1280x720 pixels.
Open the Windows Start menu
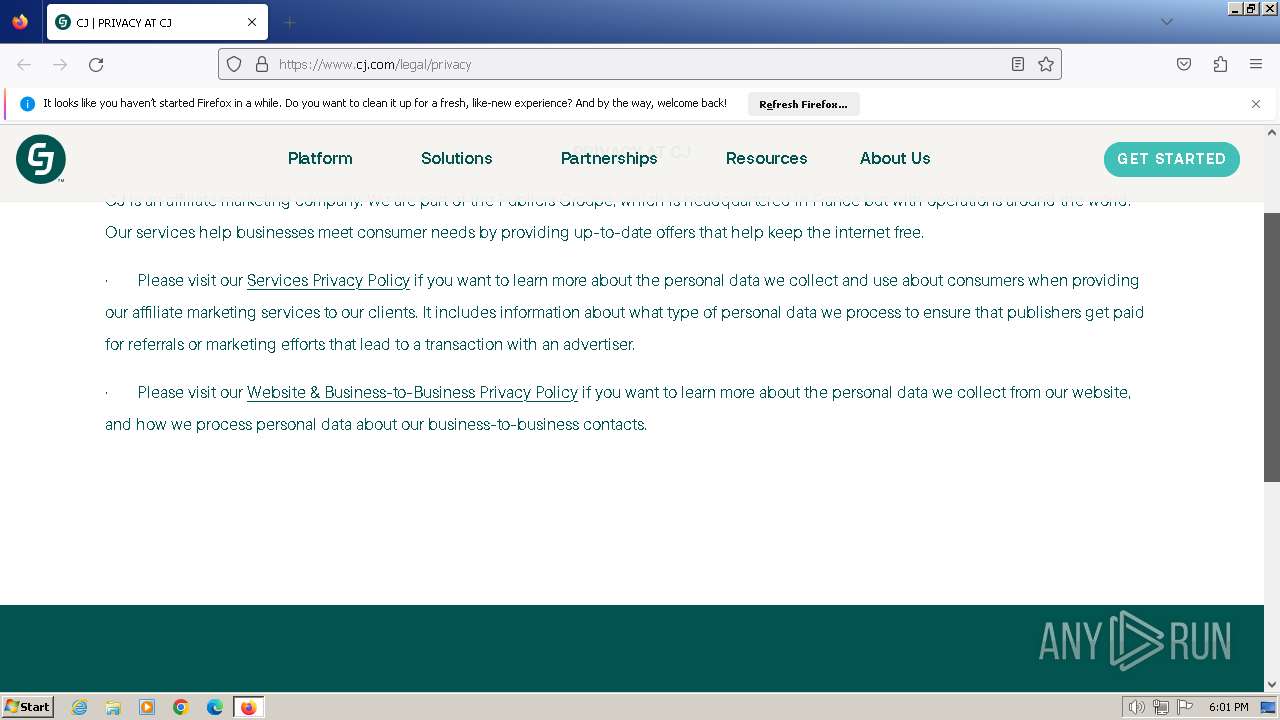click(x=27, y=706)
